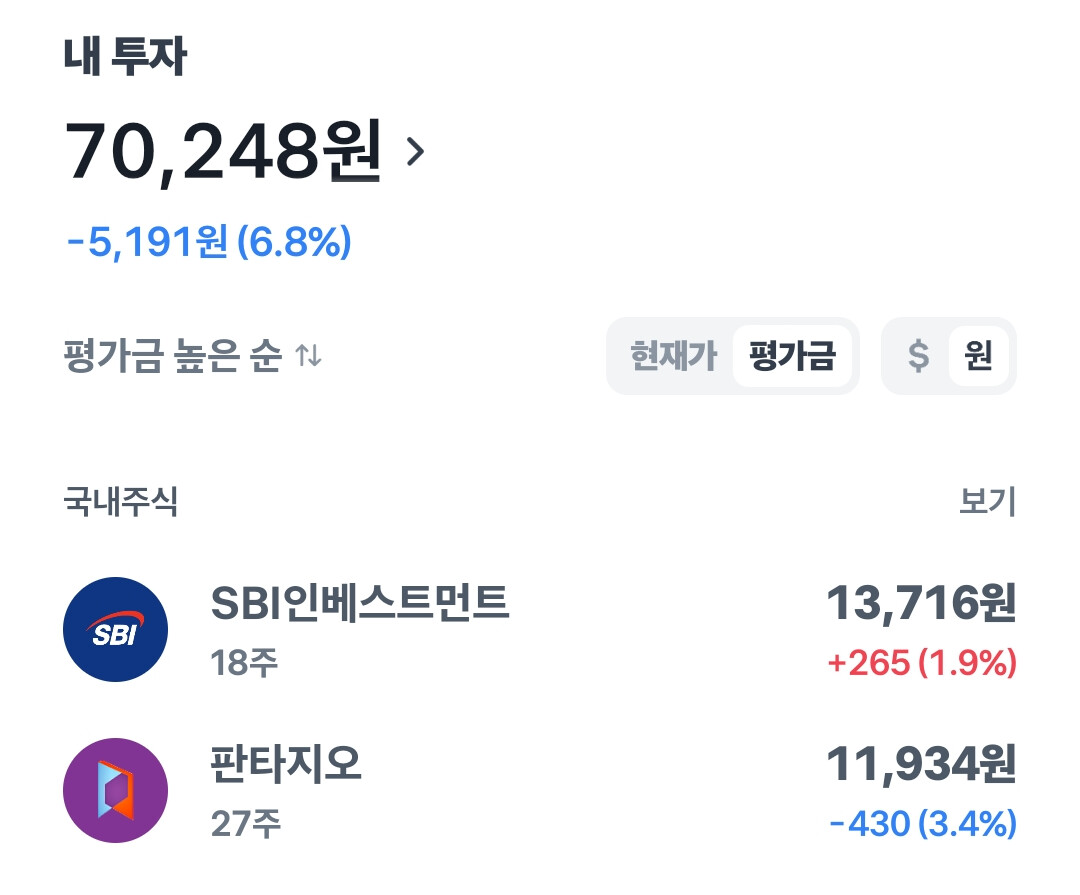Tap the SBI인베스트먼트 logo icon
1080x895 pixels.
click(x=115, y=629)
